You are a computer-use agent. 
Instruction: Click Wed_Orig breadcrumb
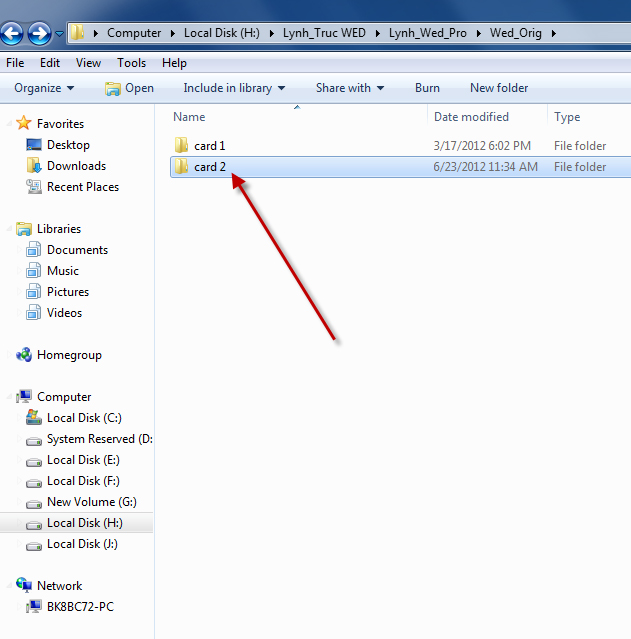click(x=516, y=33)
